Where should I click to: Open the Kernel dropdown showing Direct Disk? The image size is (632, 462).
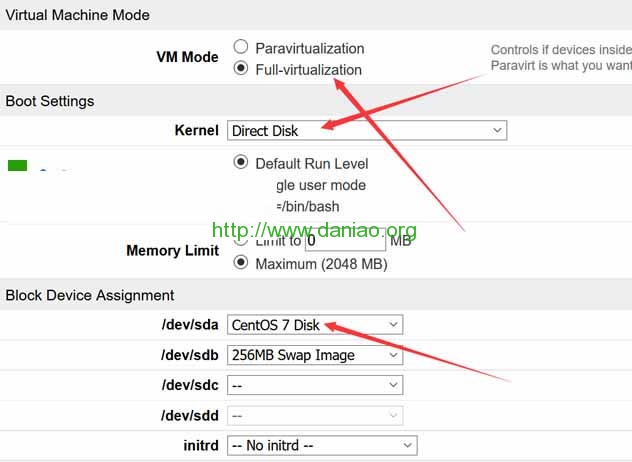point(366,130)
